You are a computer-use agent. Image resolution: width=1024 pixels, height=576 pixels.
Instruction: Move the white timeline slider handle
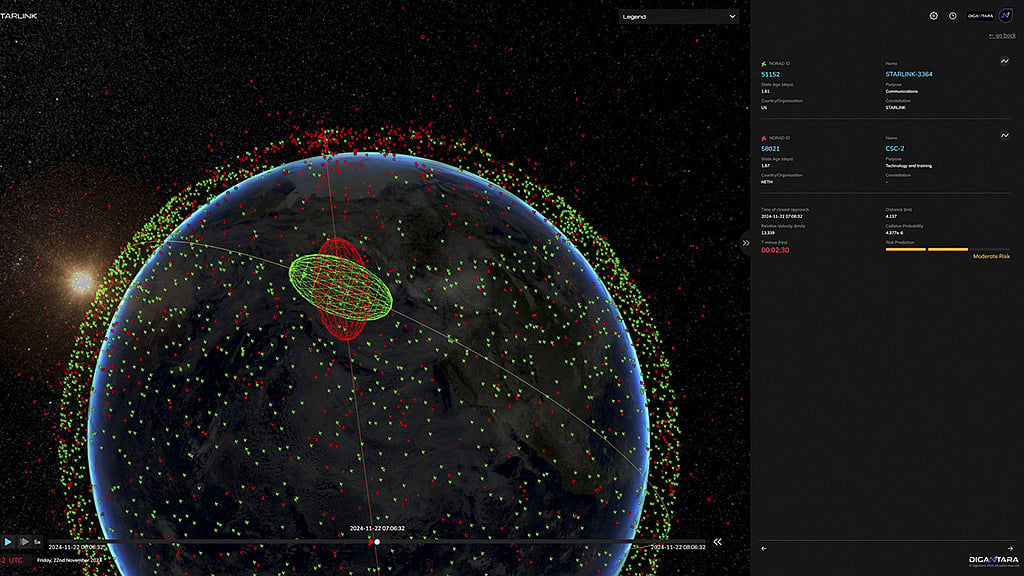pos(377,541)
